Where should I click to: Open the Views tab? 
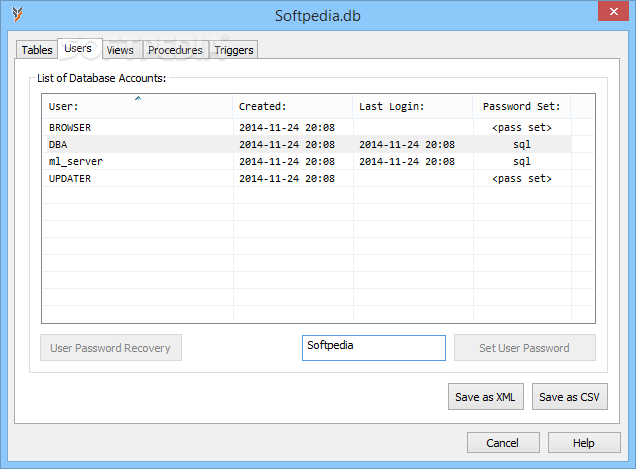120,50
